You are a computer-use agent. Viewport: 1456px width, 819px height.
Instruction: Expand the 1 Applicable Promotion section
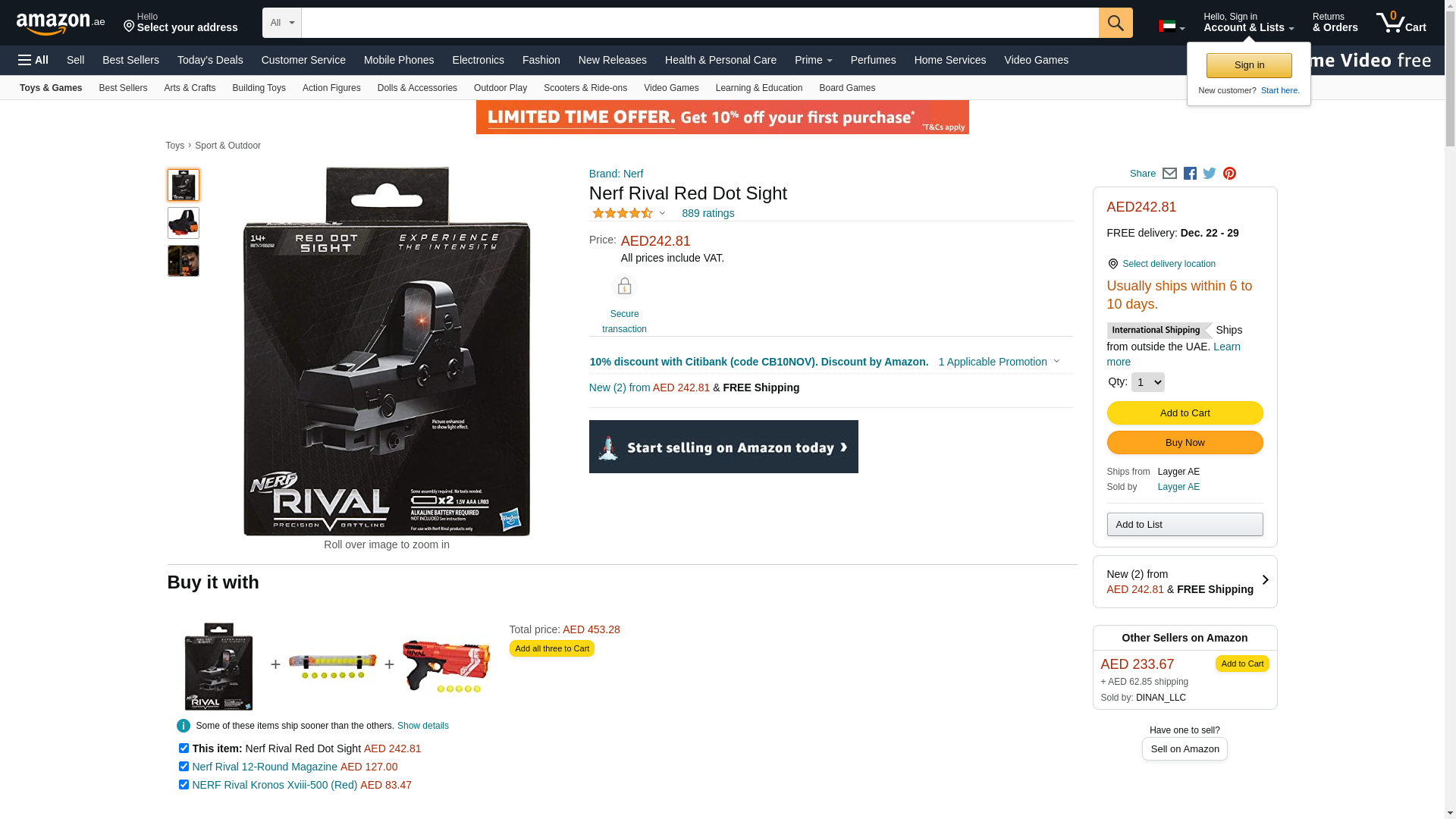(999, 362)
